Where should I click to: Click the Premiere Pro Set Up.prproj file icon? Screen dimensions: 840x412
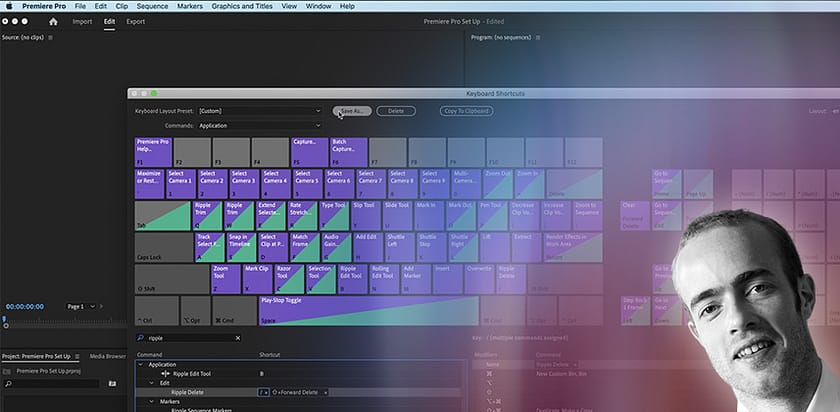click(x=7, y=371)
